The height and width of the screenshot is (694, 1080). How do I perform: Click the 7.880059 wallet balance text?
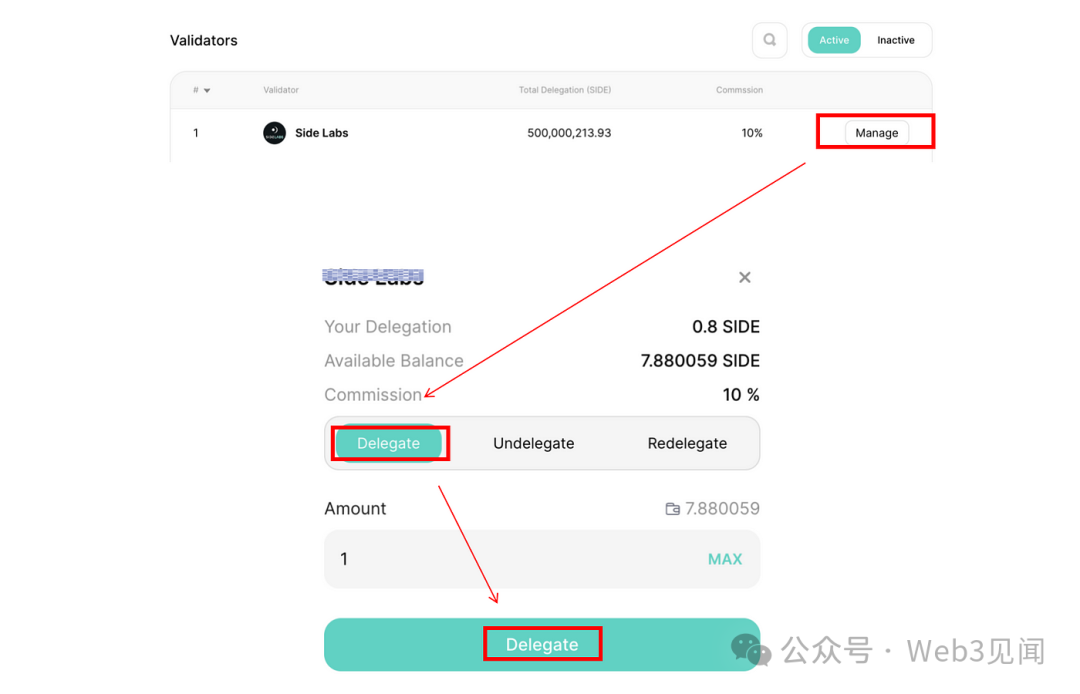(x=722, y=509)
